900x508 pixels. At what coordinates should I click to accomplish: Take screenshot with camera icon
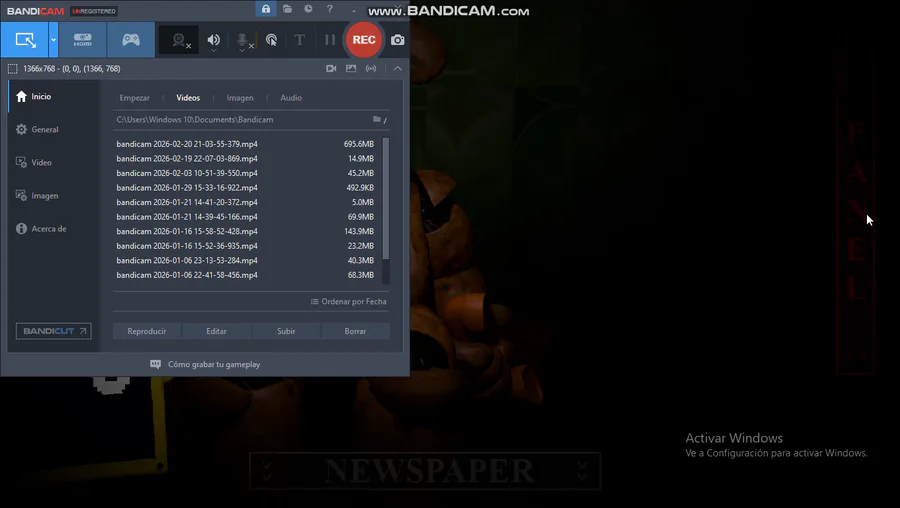(x=398, y=40)
